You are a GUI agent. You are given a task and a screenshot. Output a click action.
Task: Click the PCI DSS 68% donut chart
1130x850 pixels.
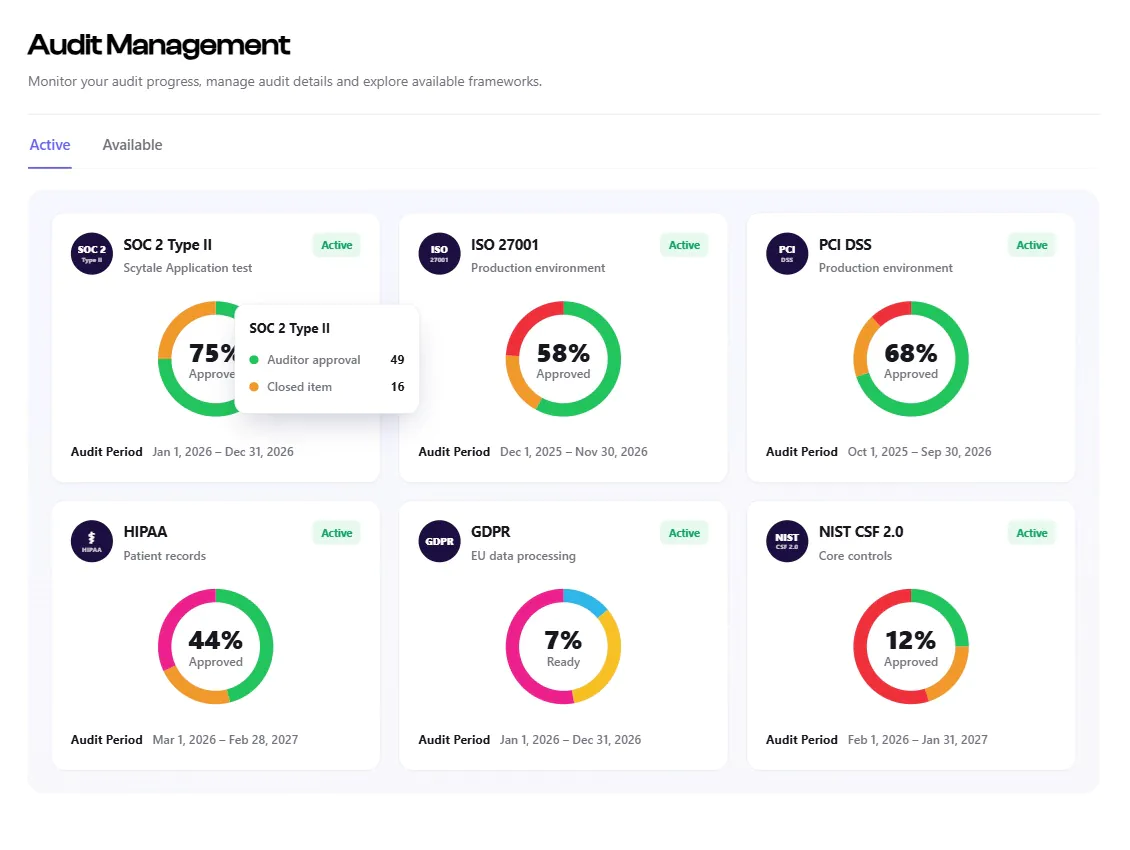[x=911, y=358]
